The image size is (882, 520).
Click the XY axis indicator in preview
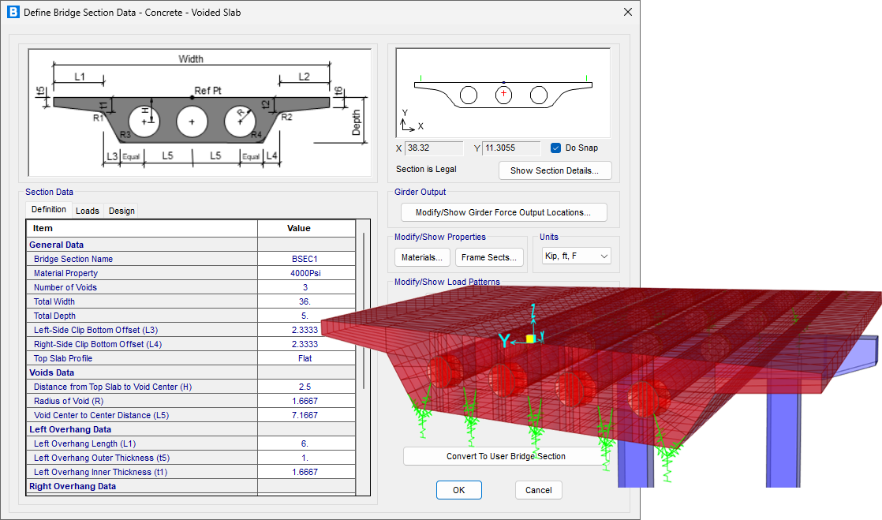tap(408, 123)
